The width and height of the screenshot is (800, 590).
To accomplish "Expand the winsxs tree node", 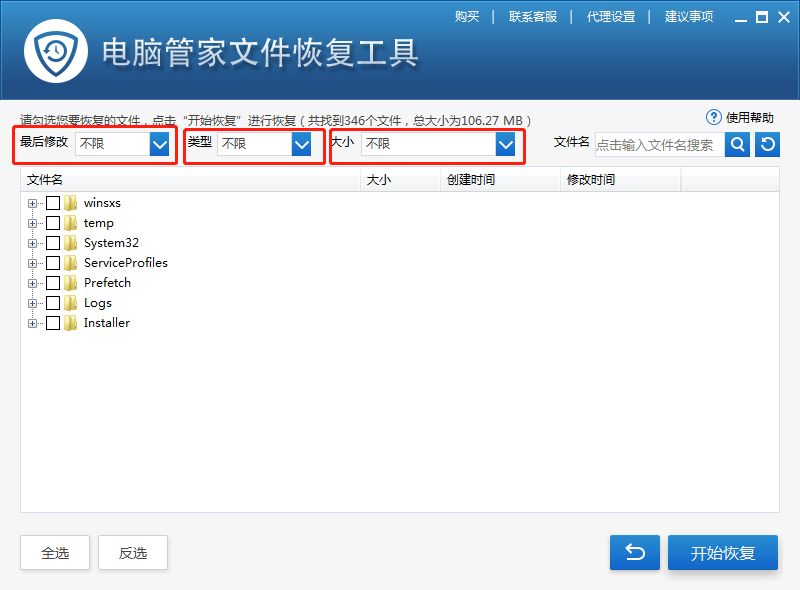I will pos(33,203).
